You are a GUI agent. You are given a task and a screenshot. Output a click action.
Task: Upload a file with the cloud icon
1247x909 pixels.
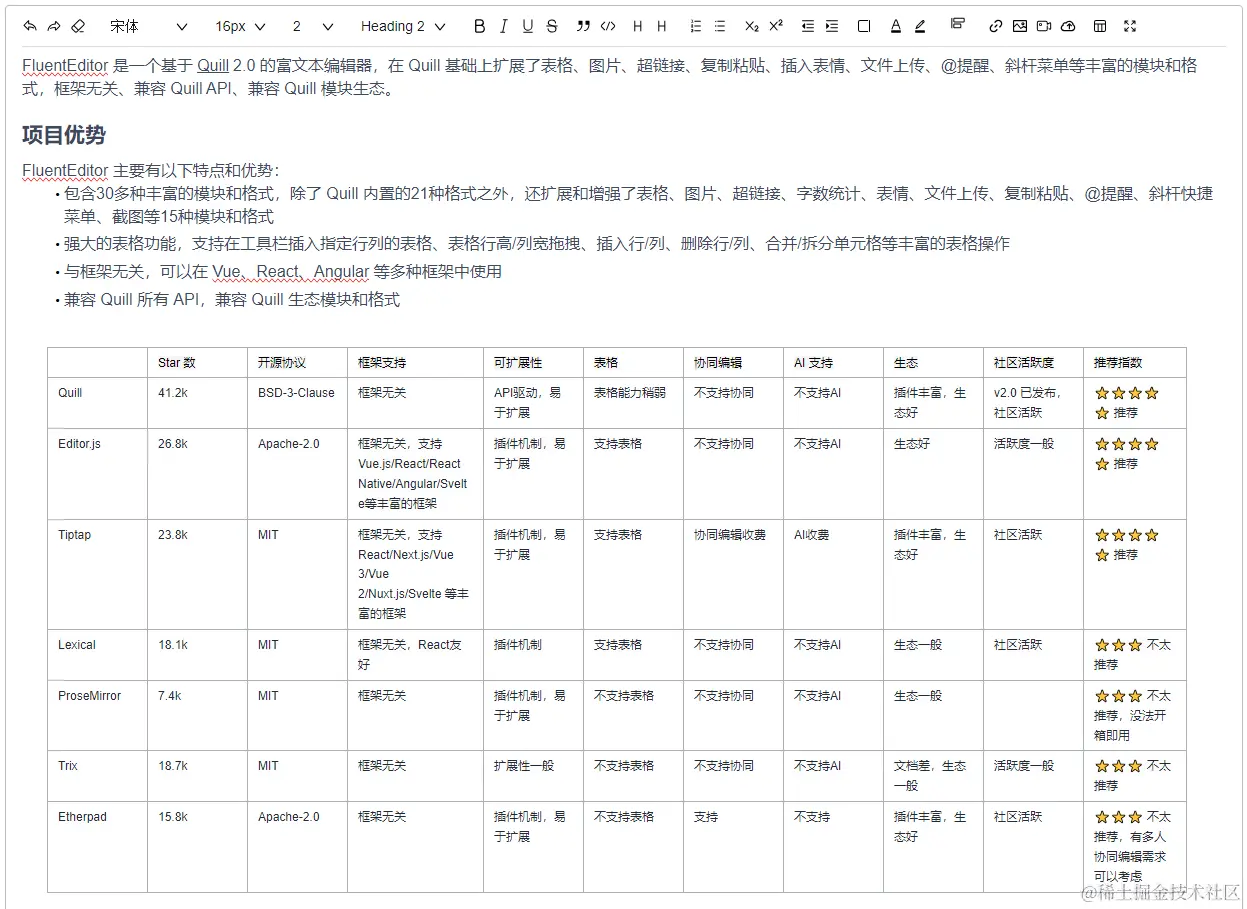(1068, 26)
